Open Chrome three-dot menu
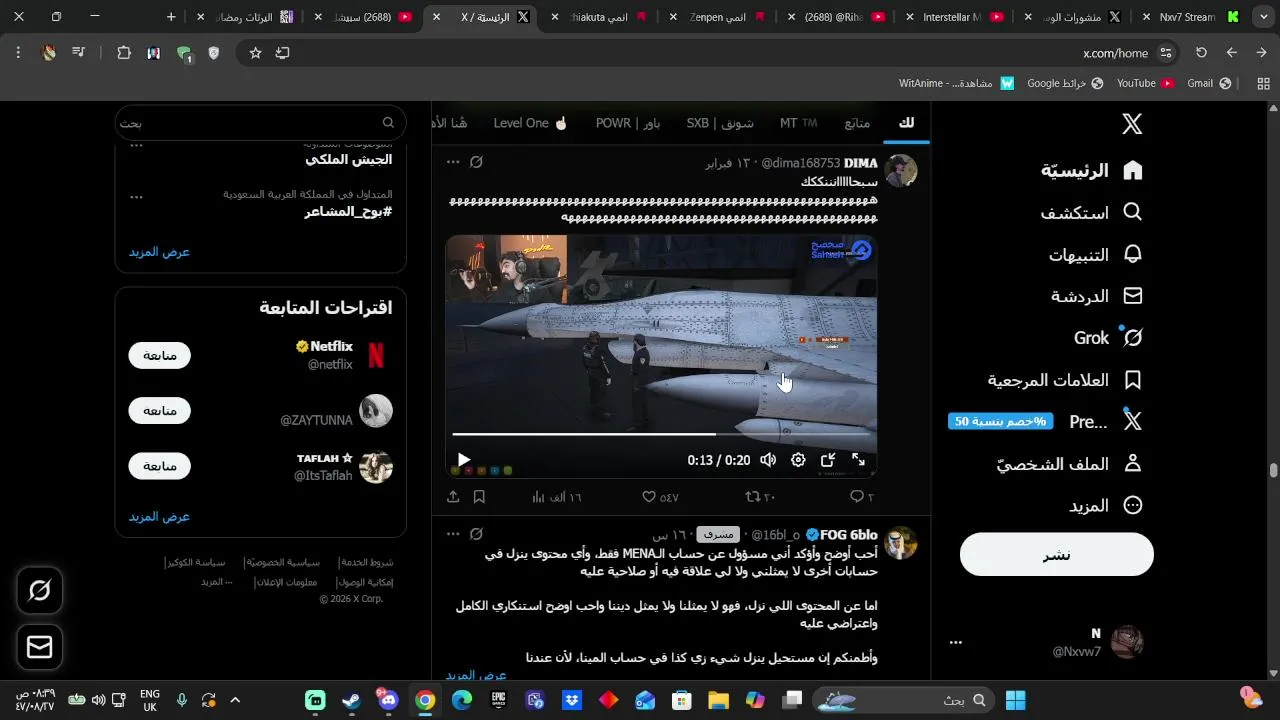This screenshot has height=720, width=1280. 18,53
